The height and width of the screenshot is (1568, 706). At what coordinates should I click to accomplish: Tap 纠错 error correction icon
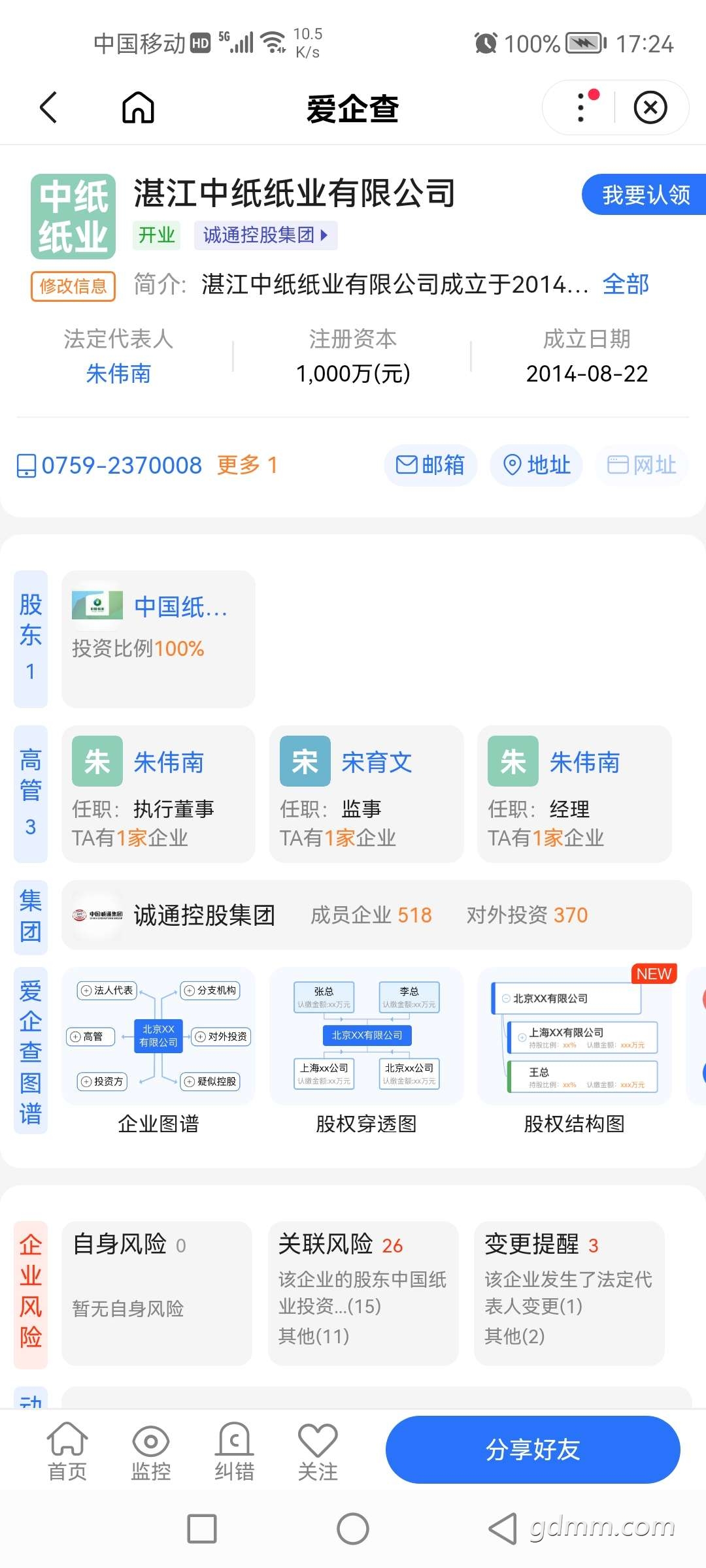234,1452
